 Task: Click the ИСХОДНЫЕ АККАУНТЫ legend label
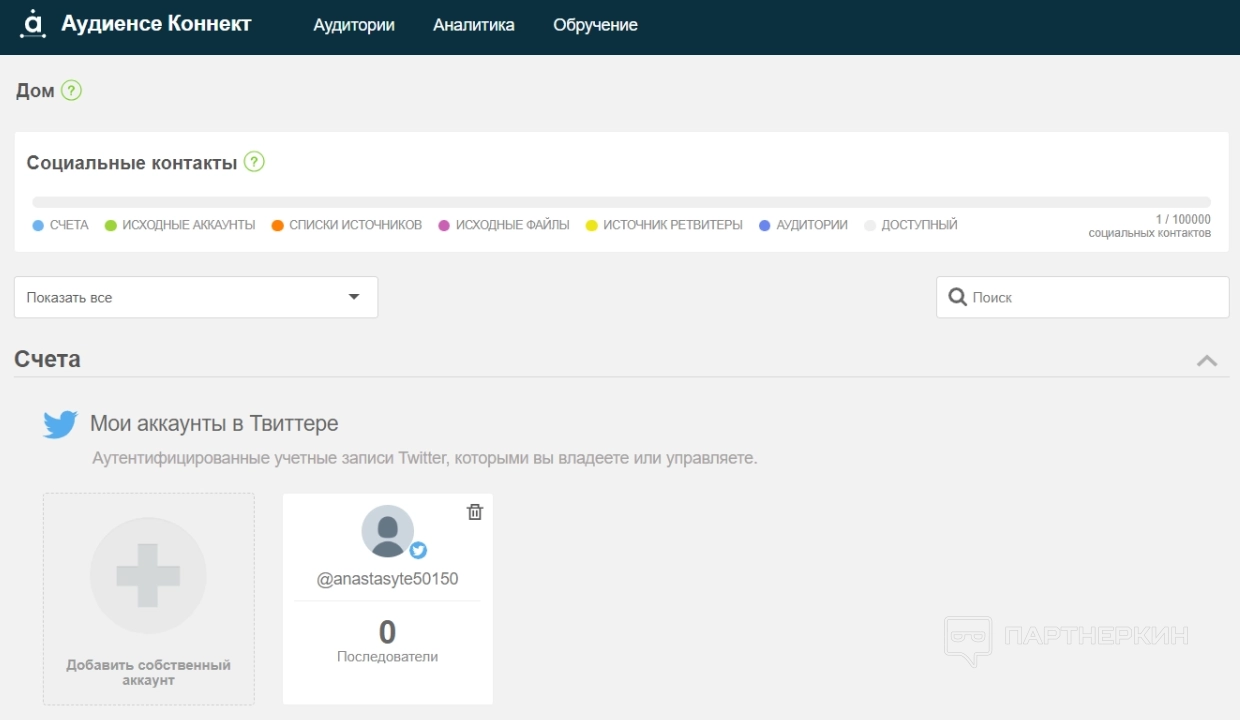coord(189,226)
